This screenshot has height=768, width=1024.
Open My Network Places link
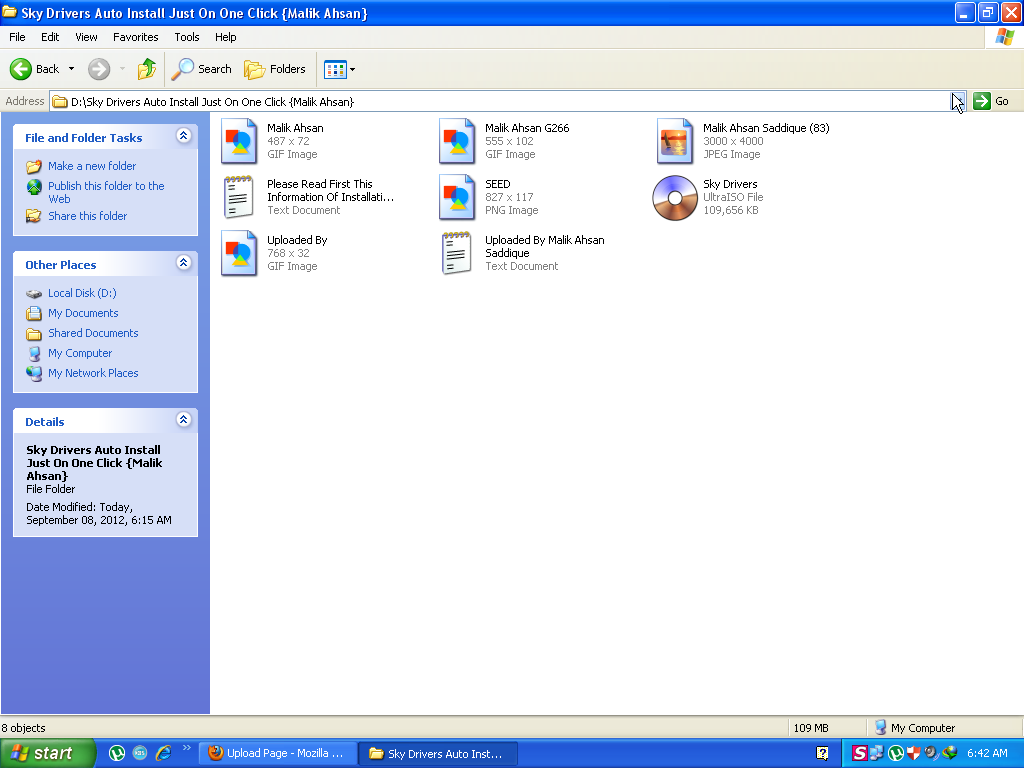(93, 373)
